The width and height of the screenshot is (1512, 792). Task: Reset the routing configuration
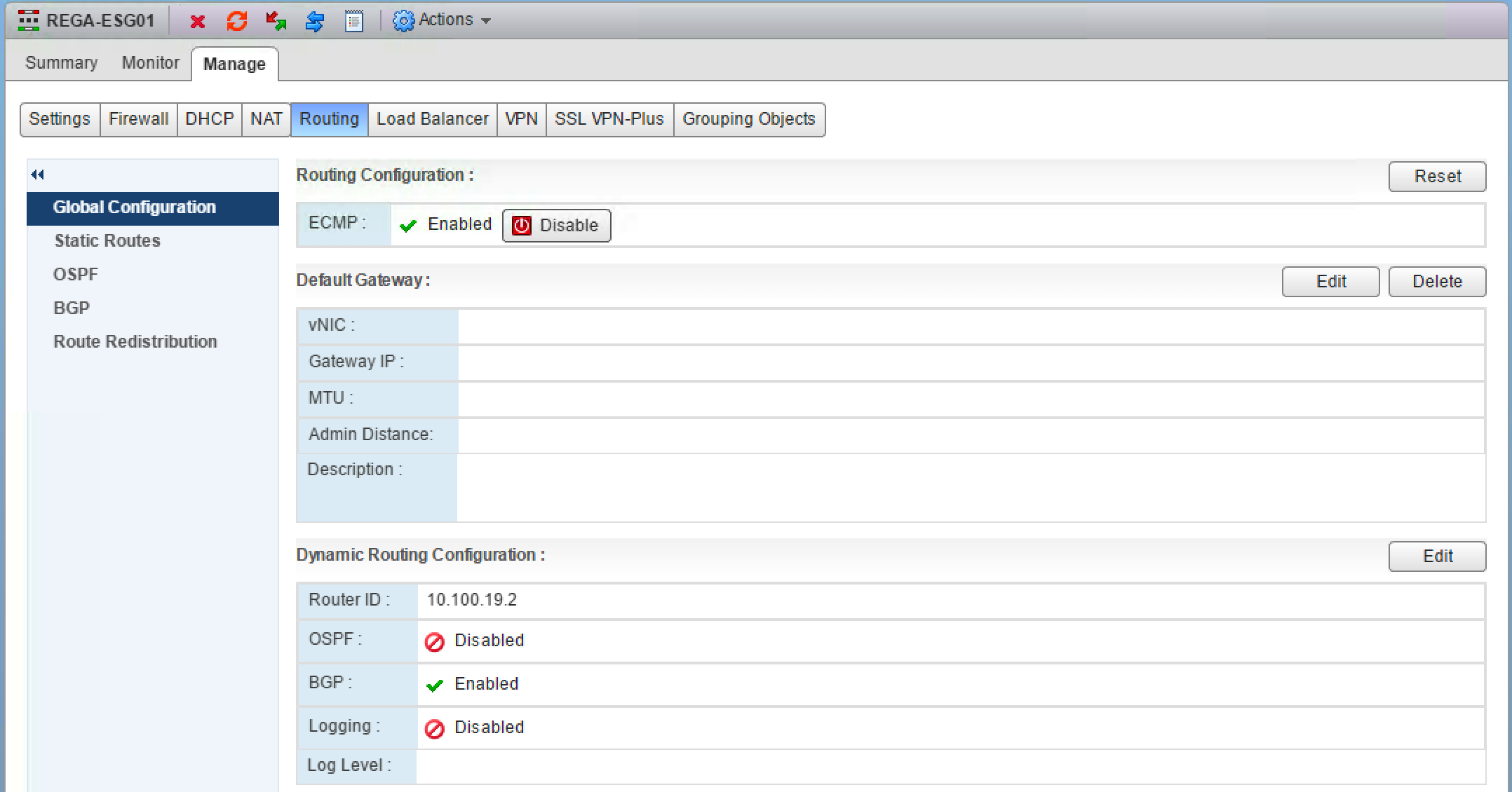pos(1436,177)
